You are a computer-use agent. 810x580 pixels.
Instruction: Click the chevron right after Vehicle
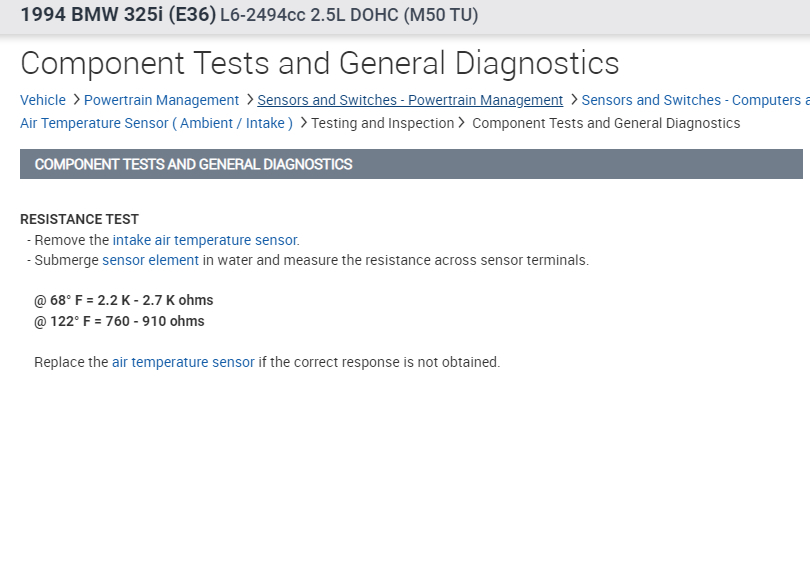tap(76, 100)
